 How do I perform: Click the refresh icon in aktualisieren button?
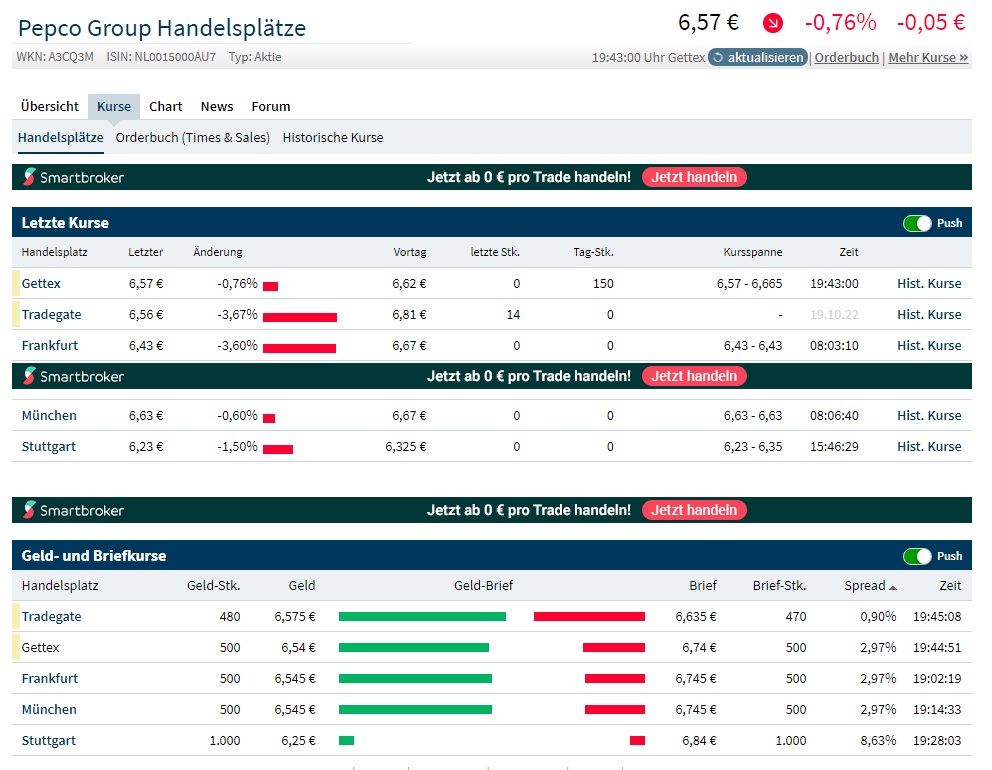pyautogui.click(x=718, y=58)
